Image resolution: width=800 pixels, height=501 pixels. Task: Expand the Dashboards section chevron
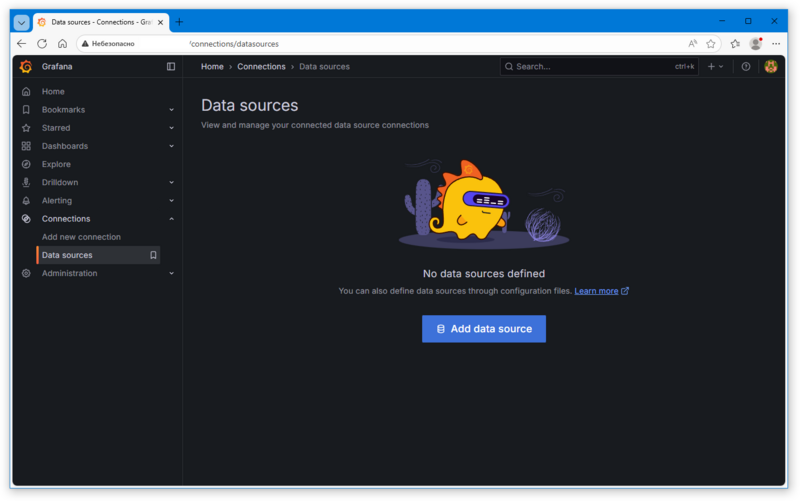pyautogui.click(x=171, y=146)
